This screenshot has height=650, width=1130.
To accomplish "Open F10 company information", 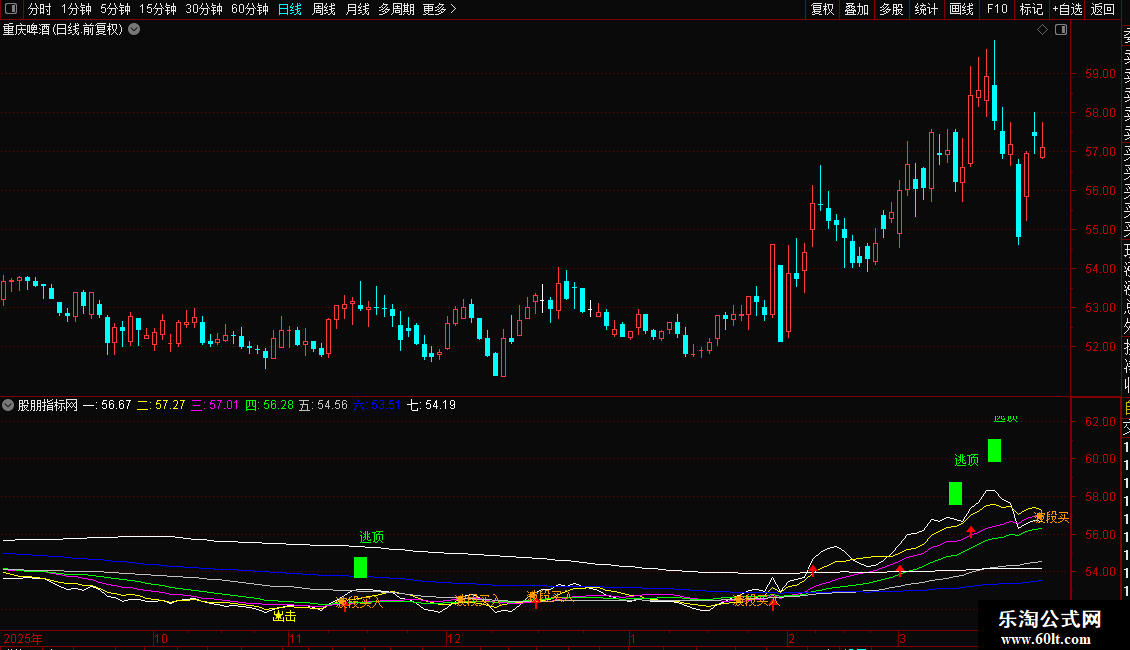I will (x=997, y=10).
